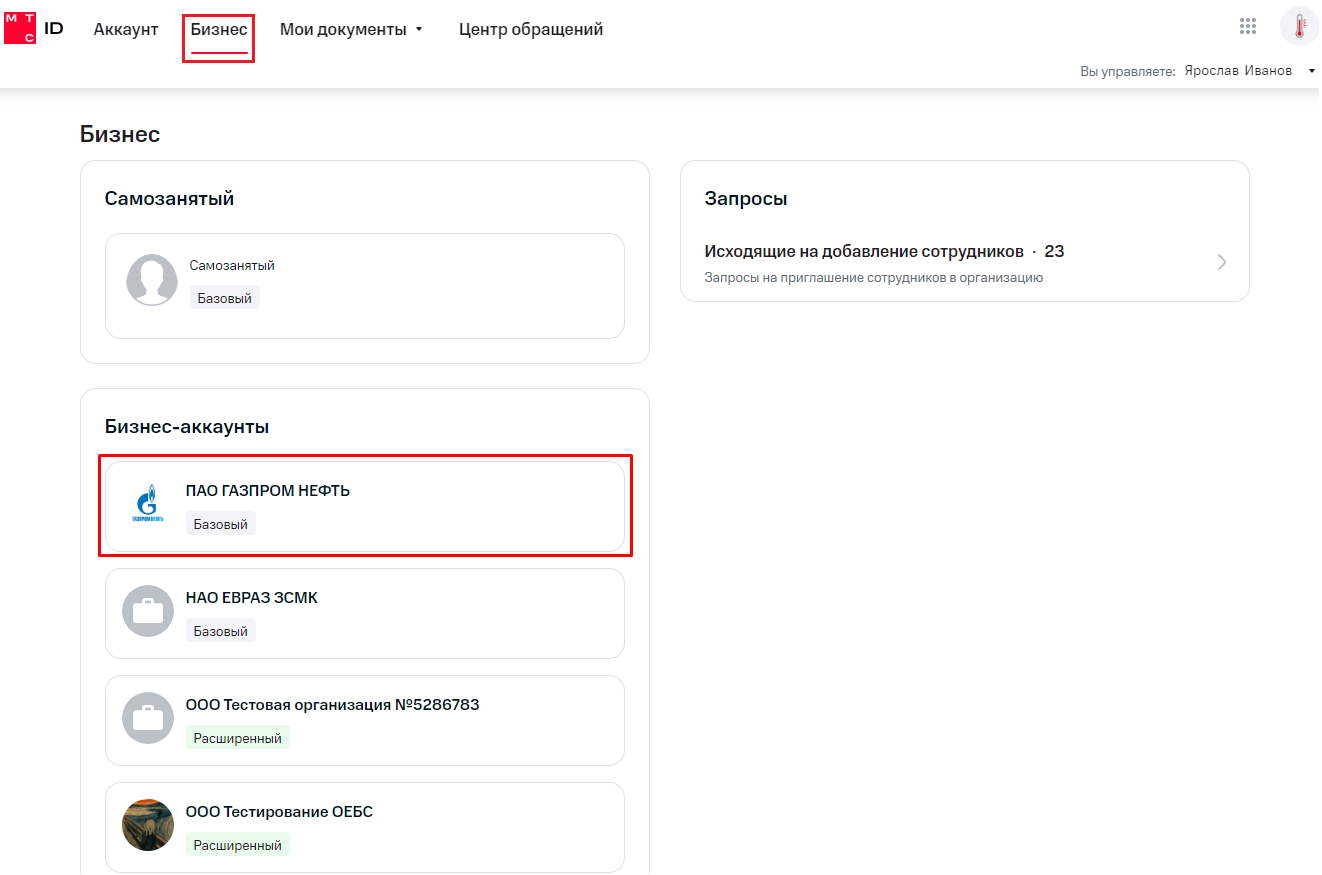Open ООО Тестовая организация №5286783
Screen dimensions: 1322x875
coord(365,720)
